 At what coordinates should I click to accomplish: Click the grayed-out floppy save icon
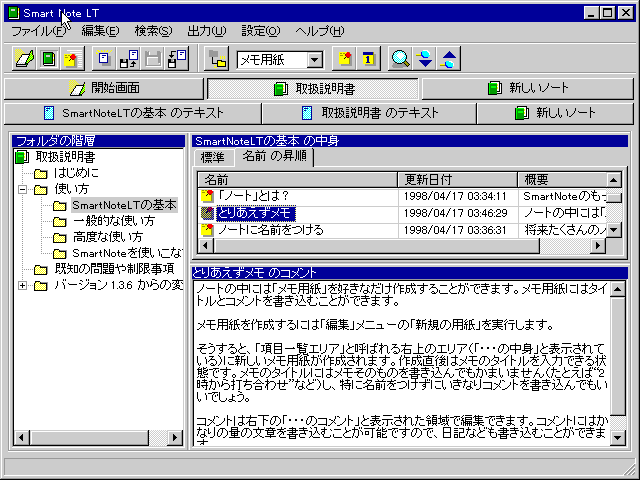(x=153, y=59)
